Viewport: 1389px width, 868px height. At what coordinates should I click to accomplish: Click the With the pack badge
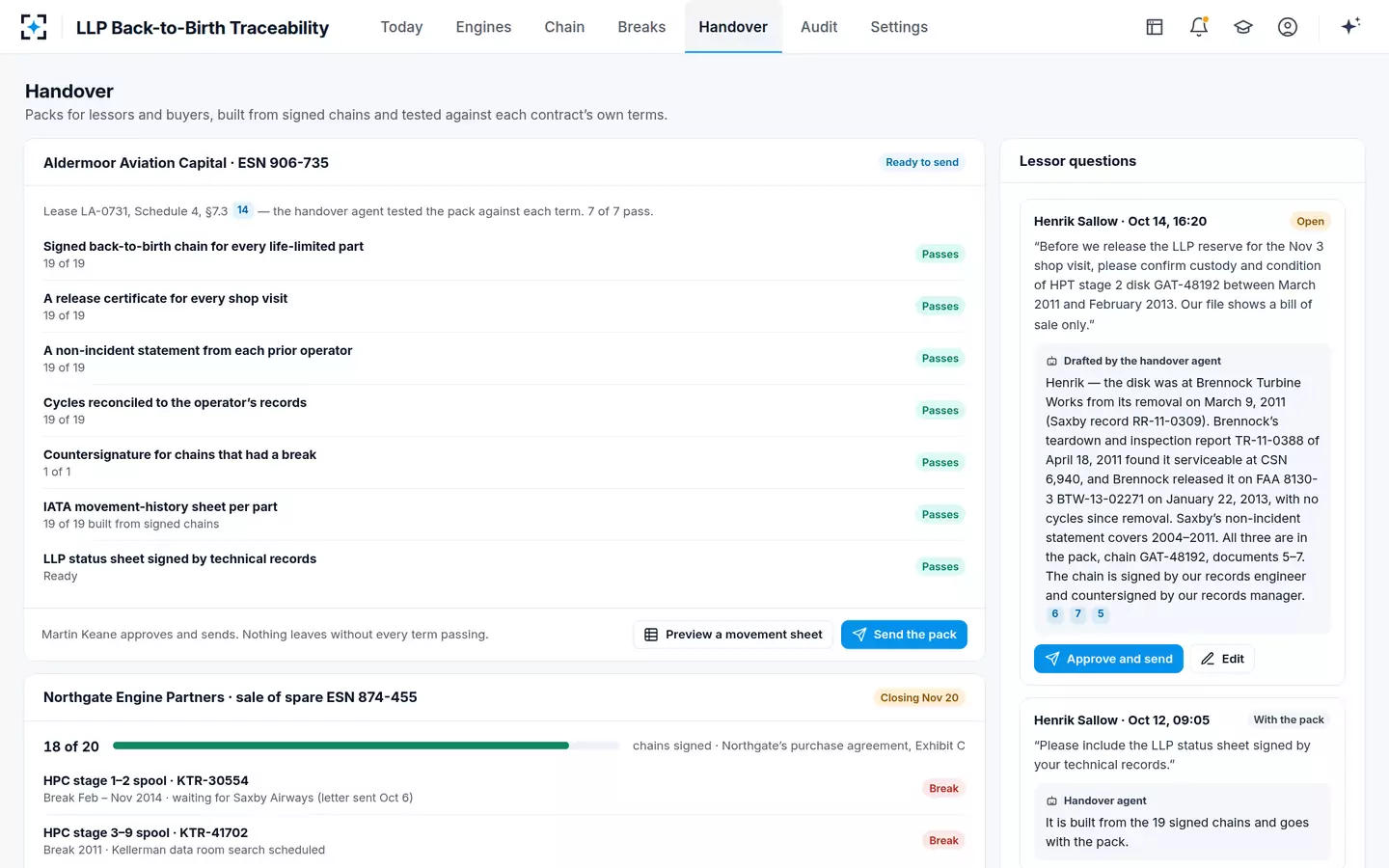tap(1289, 719)
